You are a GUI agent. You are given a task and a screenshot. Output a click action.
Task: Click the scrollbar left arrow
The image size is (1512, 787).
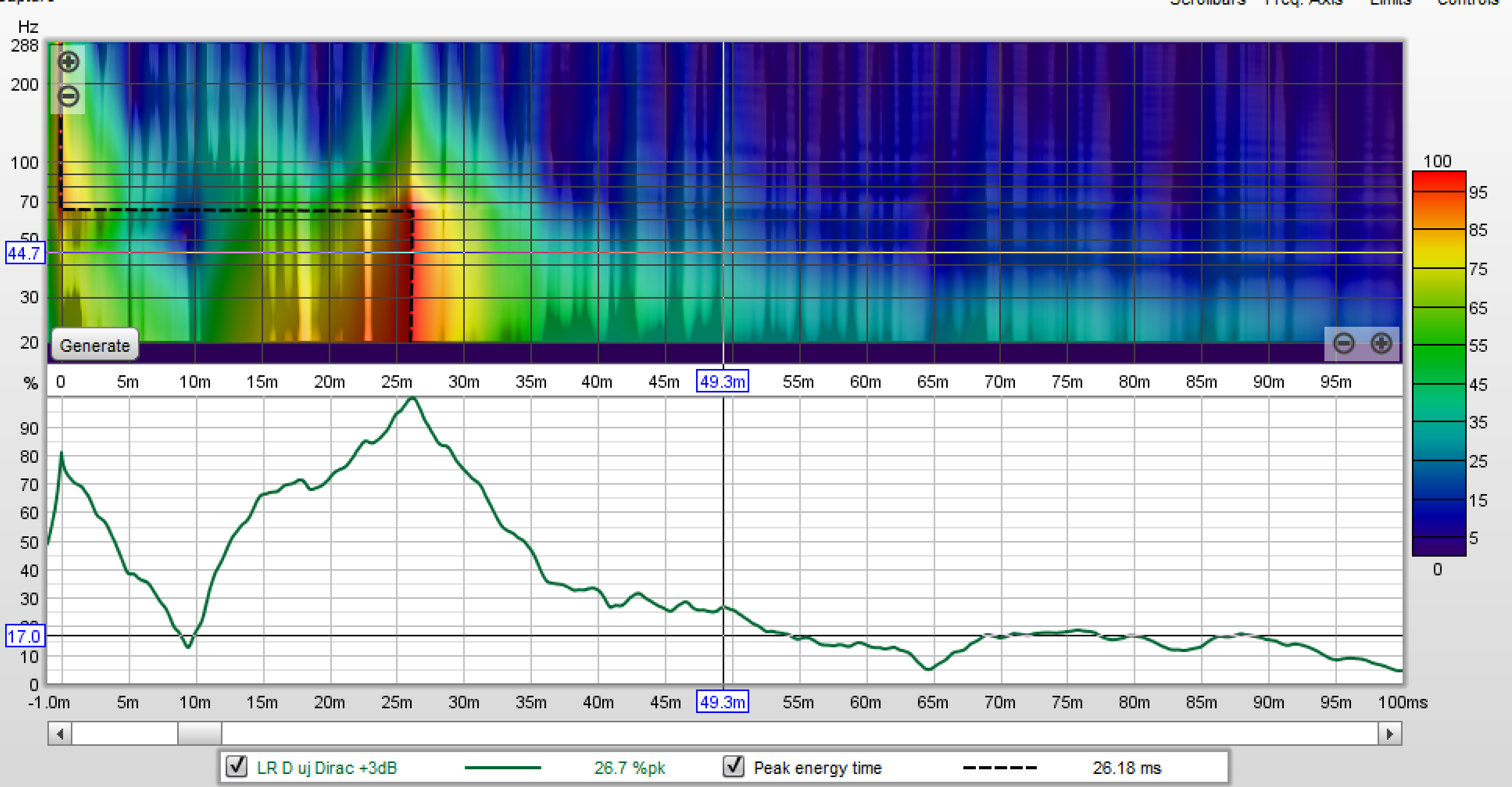60,733
